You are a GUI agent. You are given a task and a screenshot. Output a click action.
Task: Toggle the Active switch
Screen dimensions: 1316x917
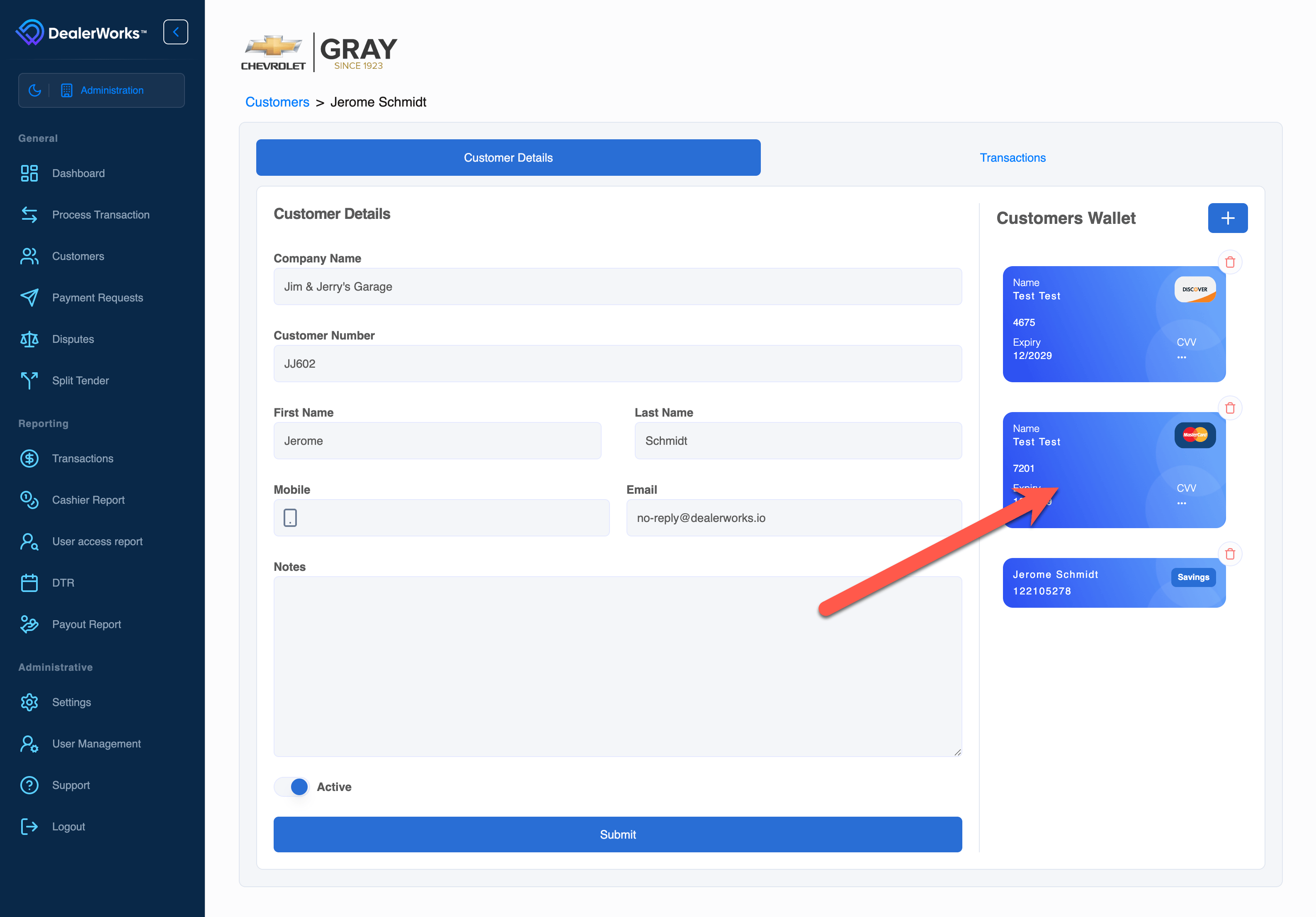click(292, 786)
